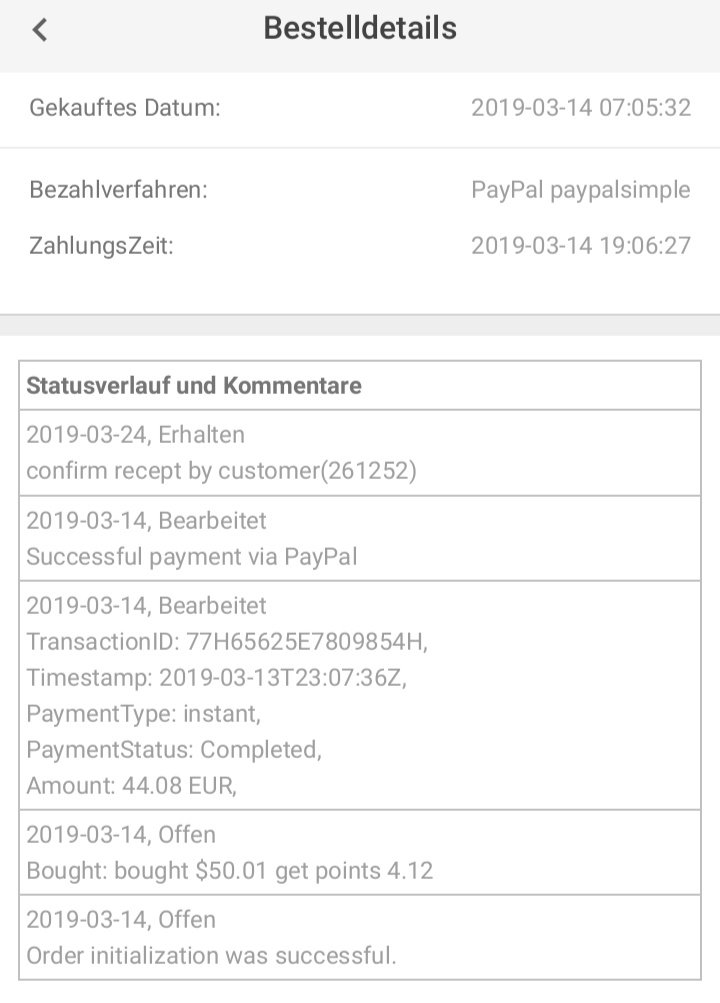Select the ZahlungsZeit label

tap(101, 246)
